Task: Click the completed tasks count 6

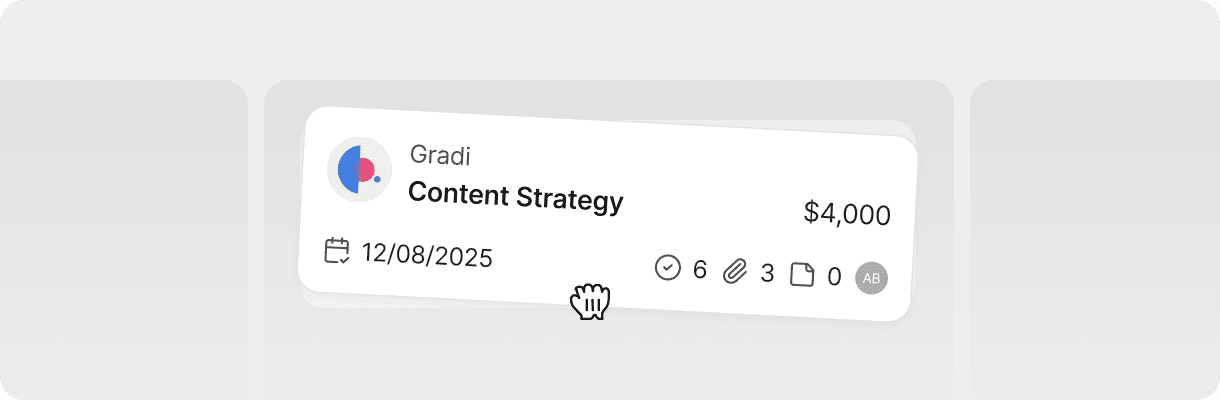Action: 699,270
